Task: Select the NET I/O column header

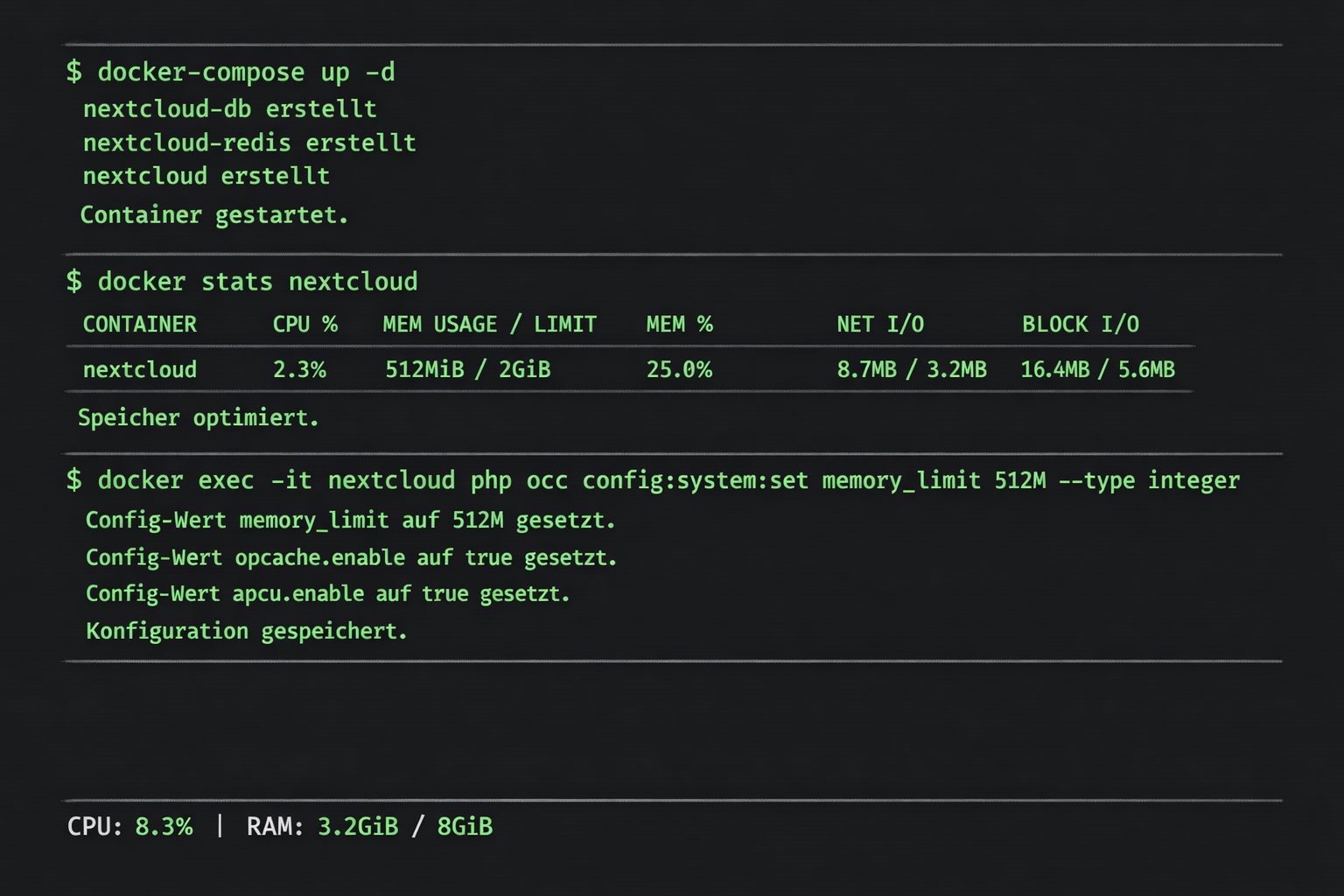Action: tap(880, 324)
